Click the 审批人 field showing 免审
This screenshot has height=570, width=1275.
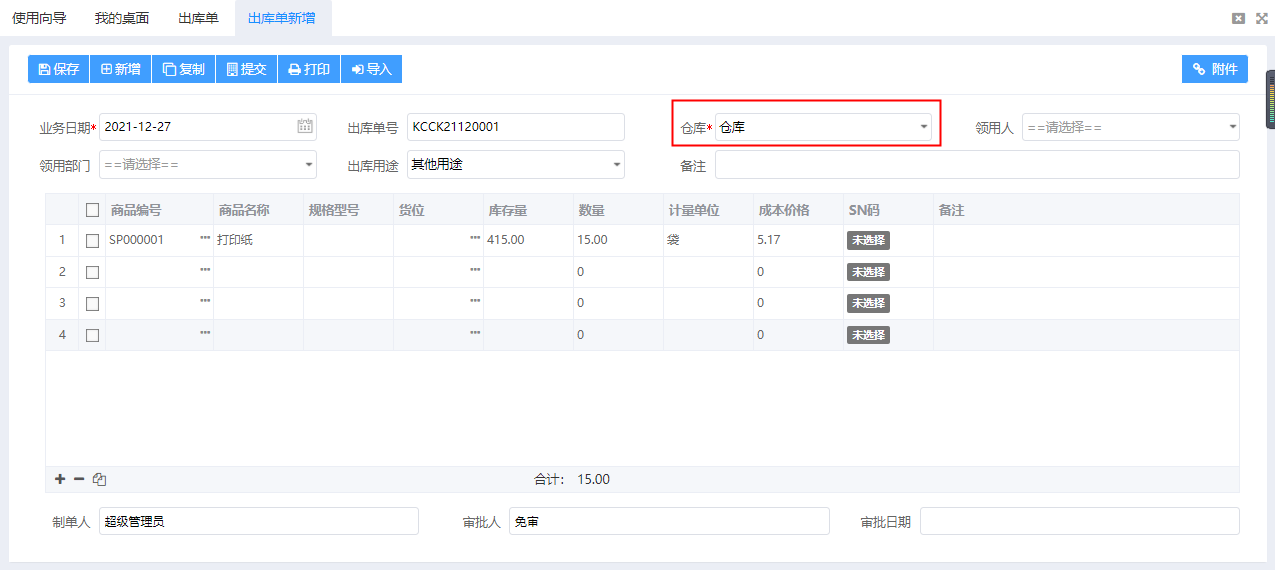(669, 521)
